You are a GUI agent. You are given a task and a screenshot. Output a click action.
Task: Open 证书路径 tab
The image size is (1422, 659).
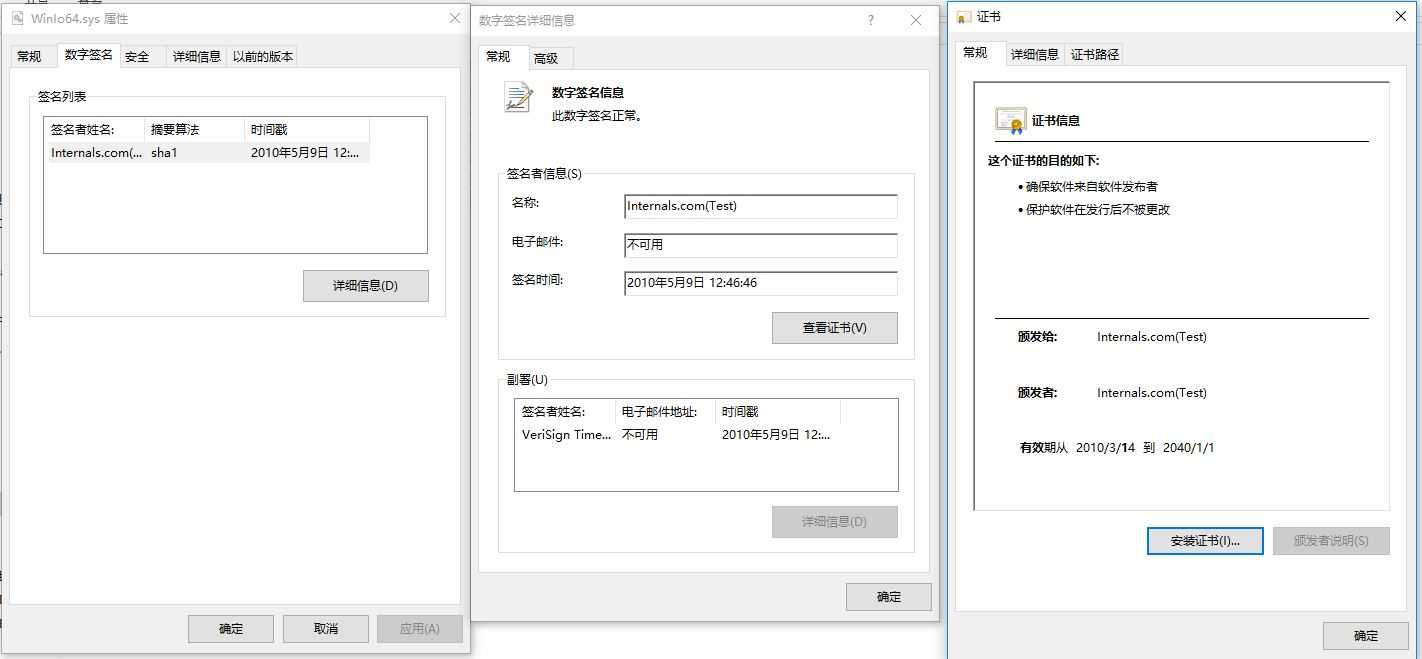(x=1095, y=55)
